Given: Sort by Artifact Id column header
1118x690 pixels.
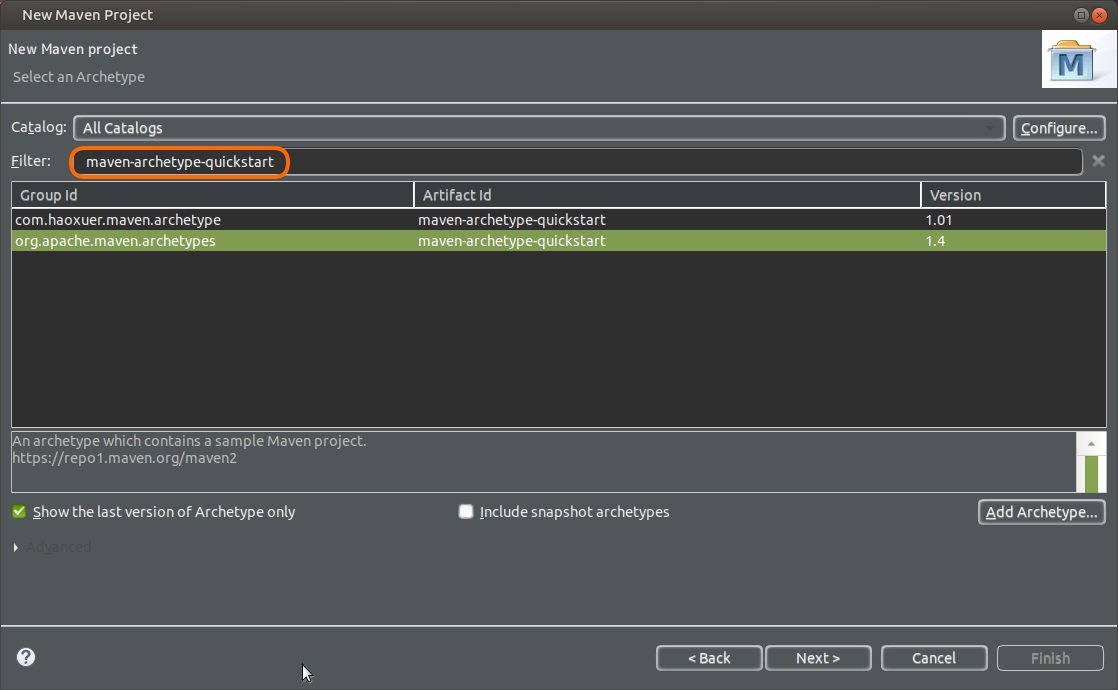Looking at the screenshot, I should click(666, 195).
